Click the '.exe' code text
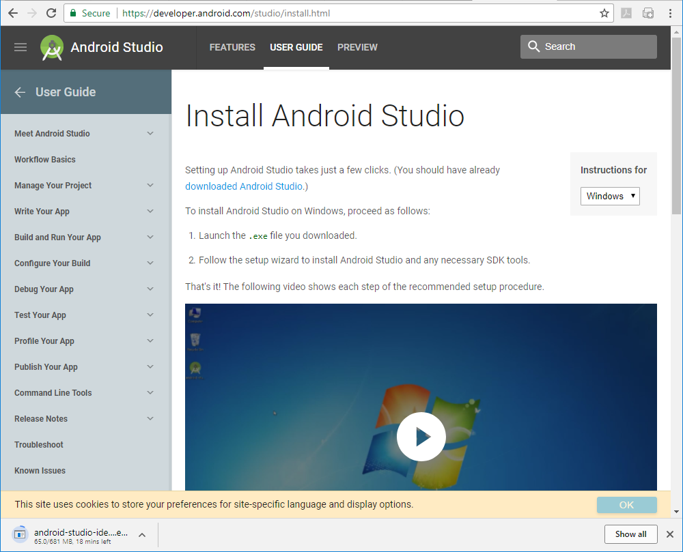 [x=258, y=236]
